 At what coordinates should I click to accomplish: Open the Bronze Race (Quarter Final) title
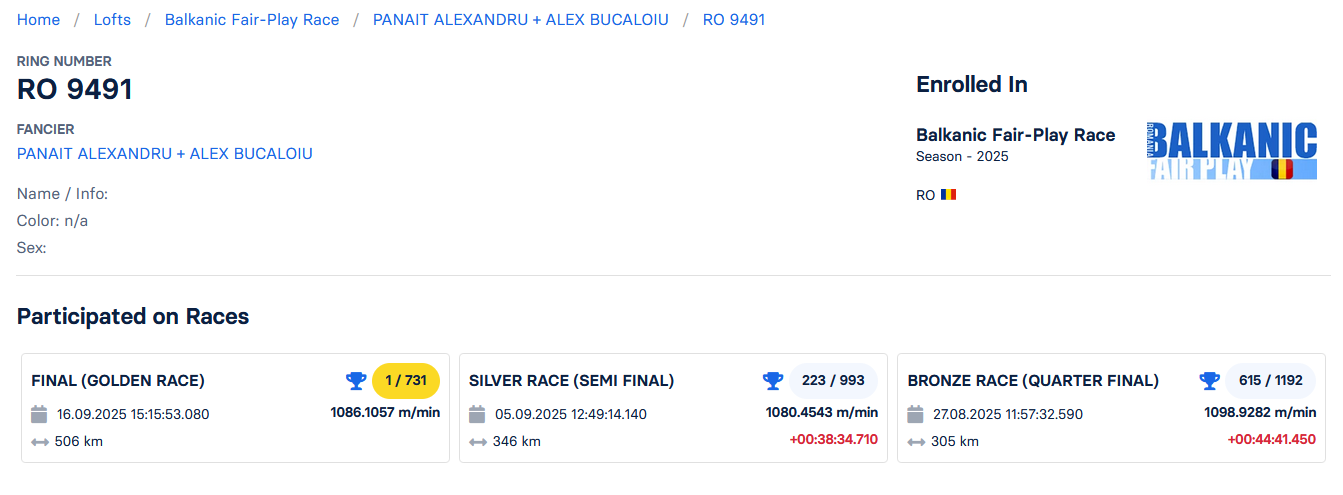point(1033,381)
